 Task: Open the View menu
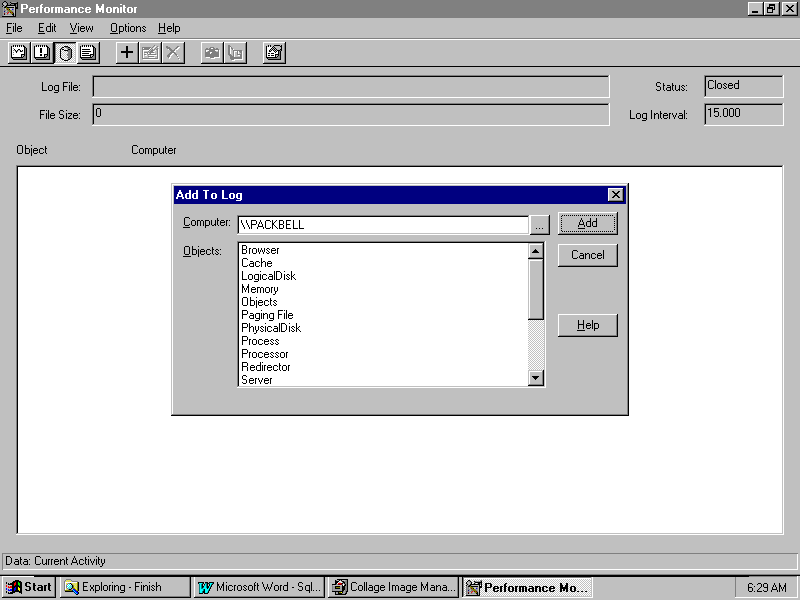[81, 28]
